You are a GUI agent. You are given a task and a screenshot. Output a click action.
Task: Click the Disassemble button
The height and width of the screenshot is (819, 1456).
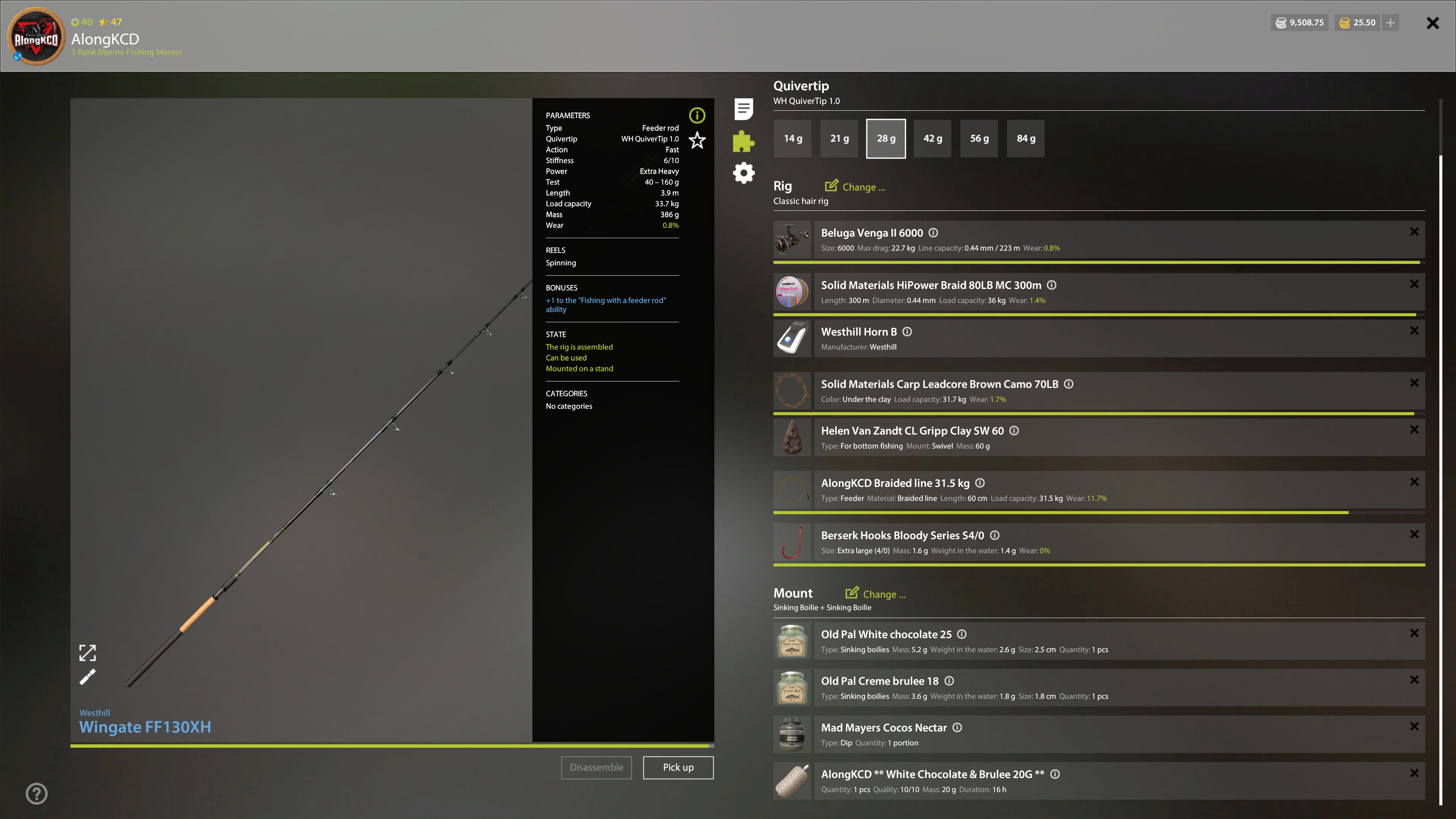coord(596,767)
